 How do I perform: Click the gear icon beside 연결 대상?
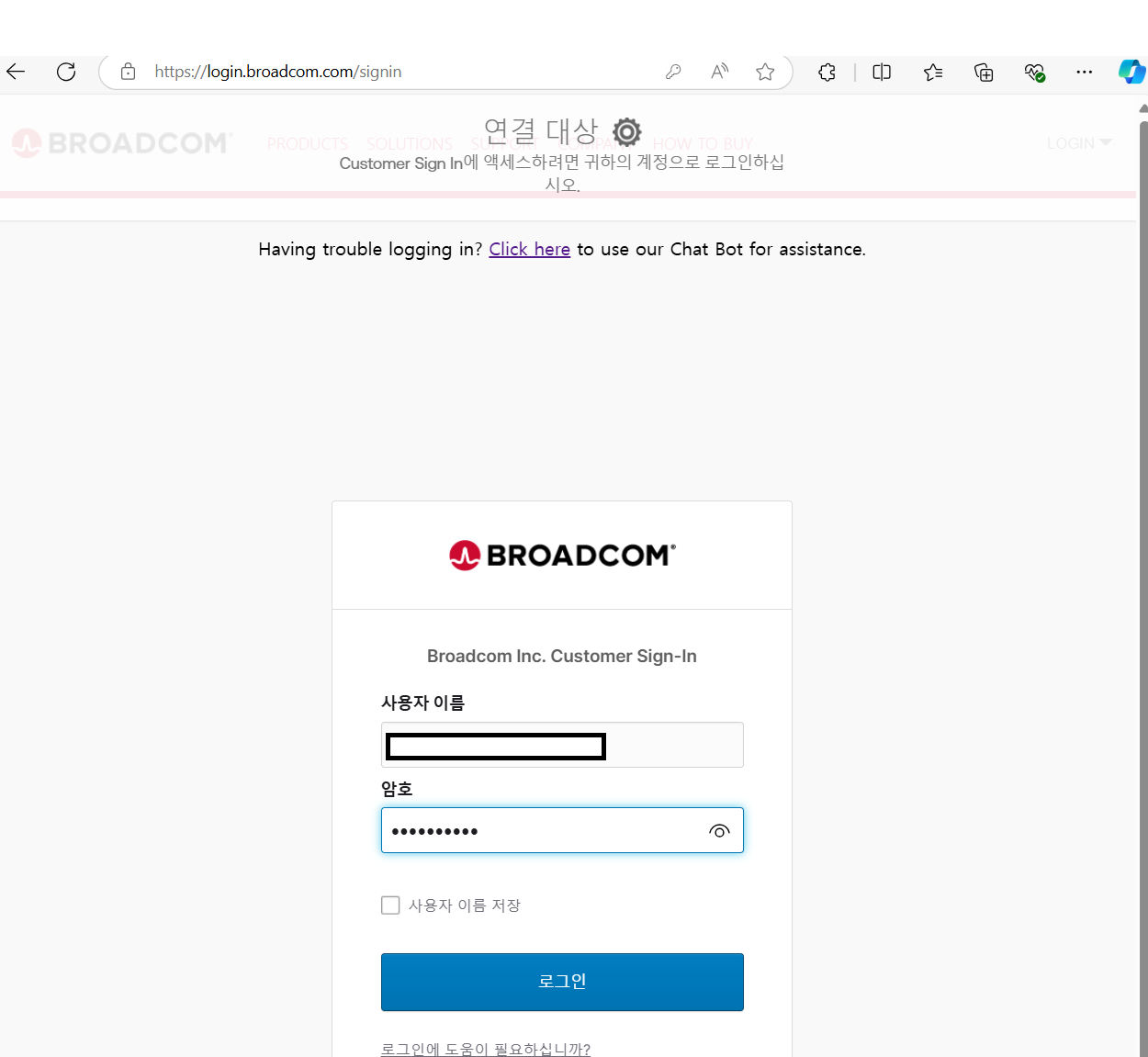627,132
